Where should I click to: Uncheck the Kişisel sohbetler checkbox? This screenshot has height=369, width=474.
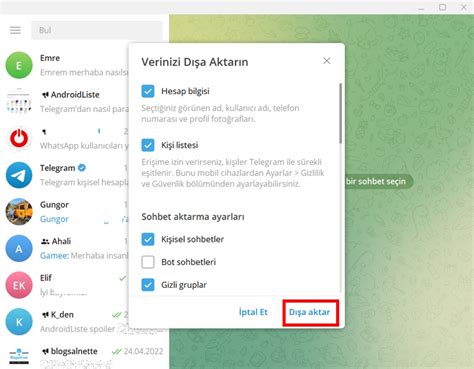pyautogui.click(x=148, y=239)
